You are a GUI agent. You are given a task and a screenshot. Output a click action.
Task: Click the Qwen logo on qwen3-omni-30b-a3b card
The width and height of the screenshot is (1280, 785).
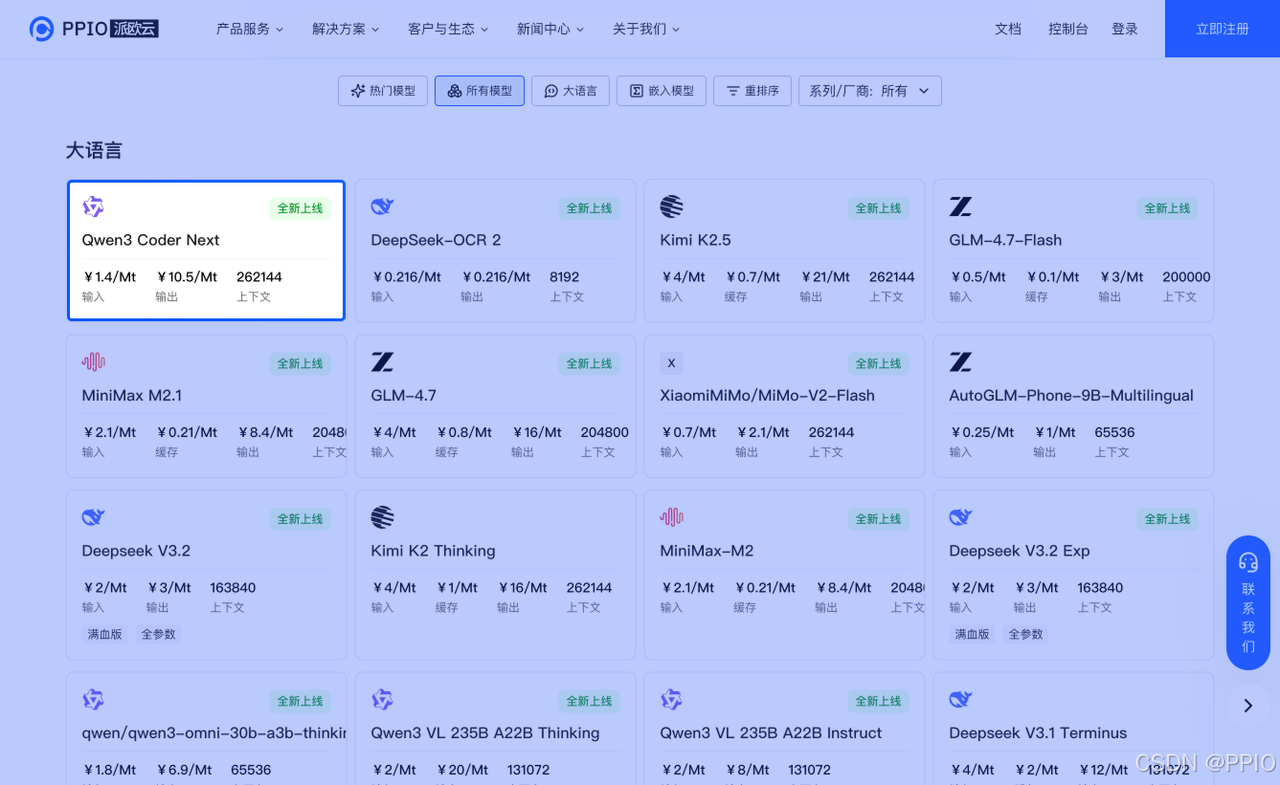[93, 699]
